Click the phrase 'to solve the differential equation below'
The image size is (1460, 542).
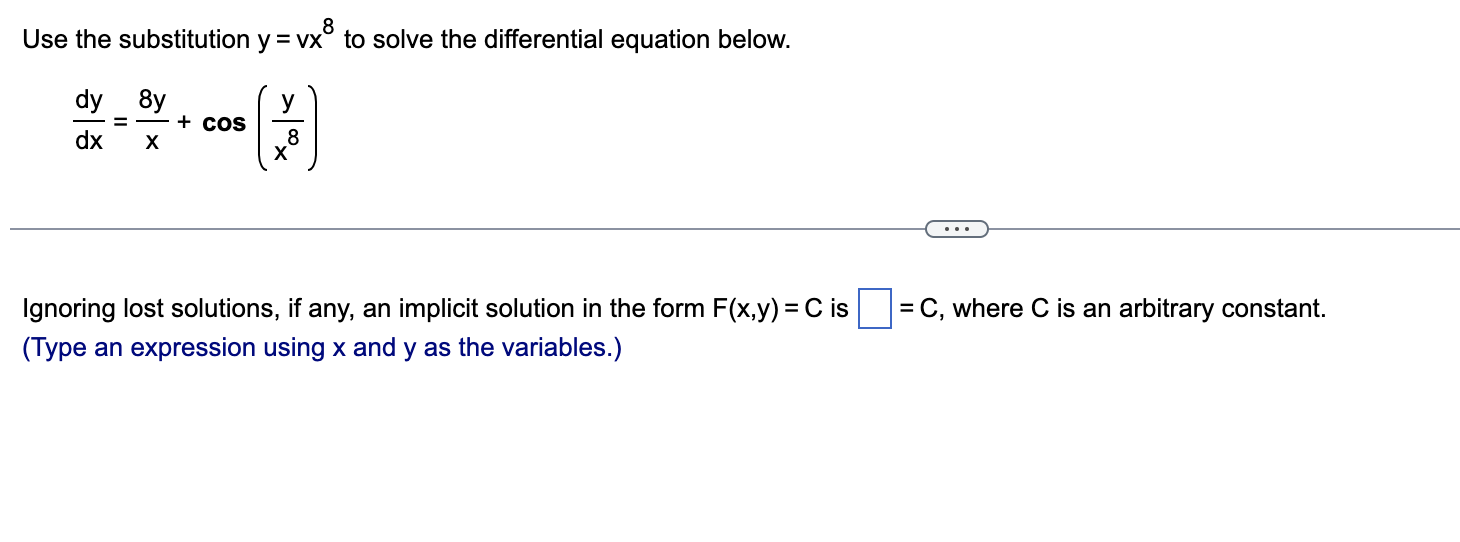(x=567, y=40)
